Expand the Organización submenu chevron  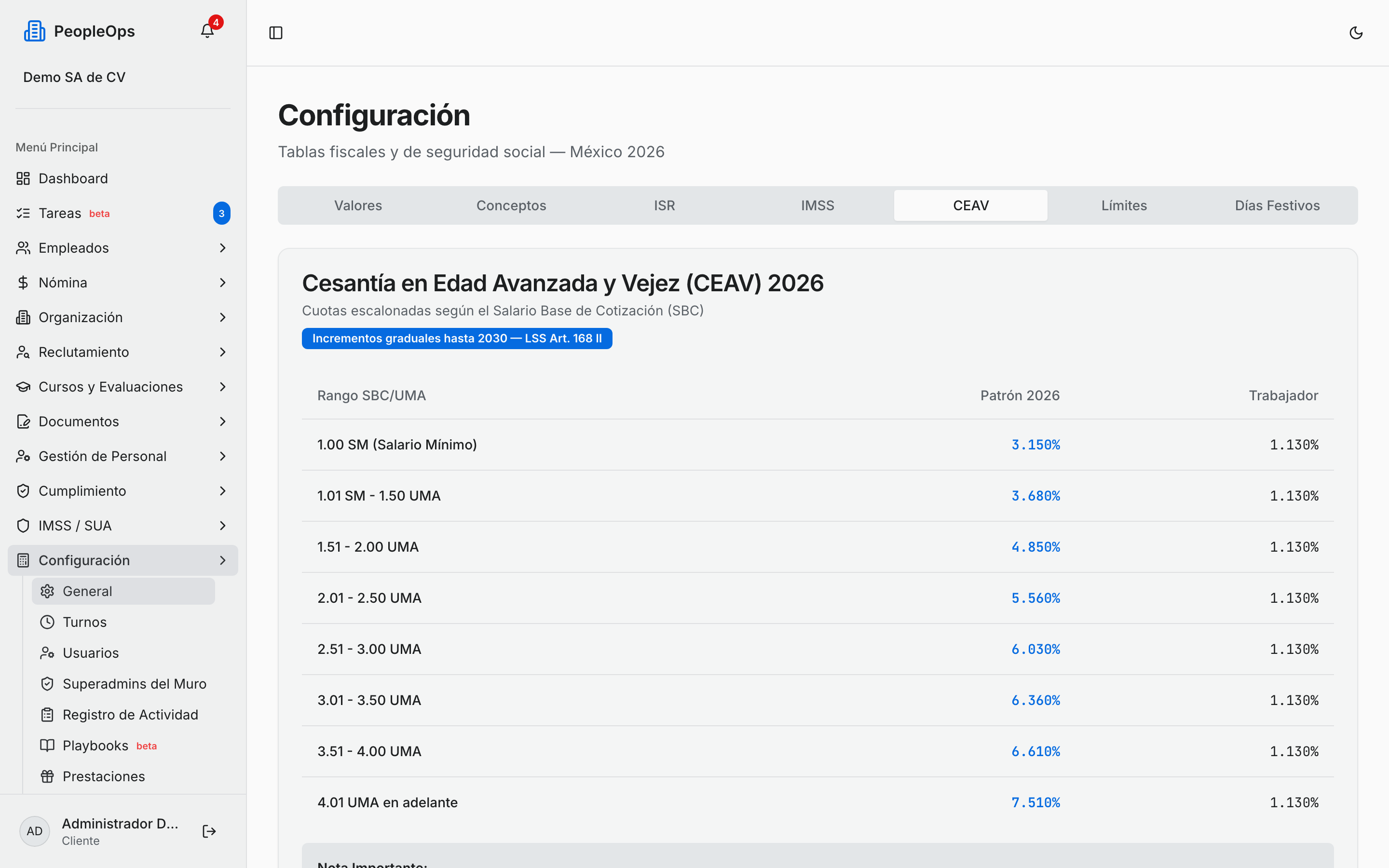point(223,317)
